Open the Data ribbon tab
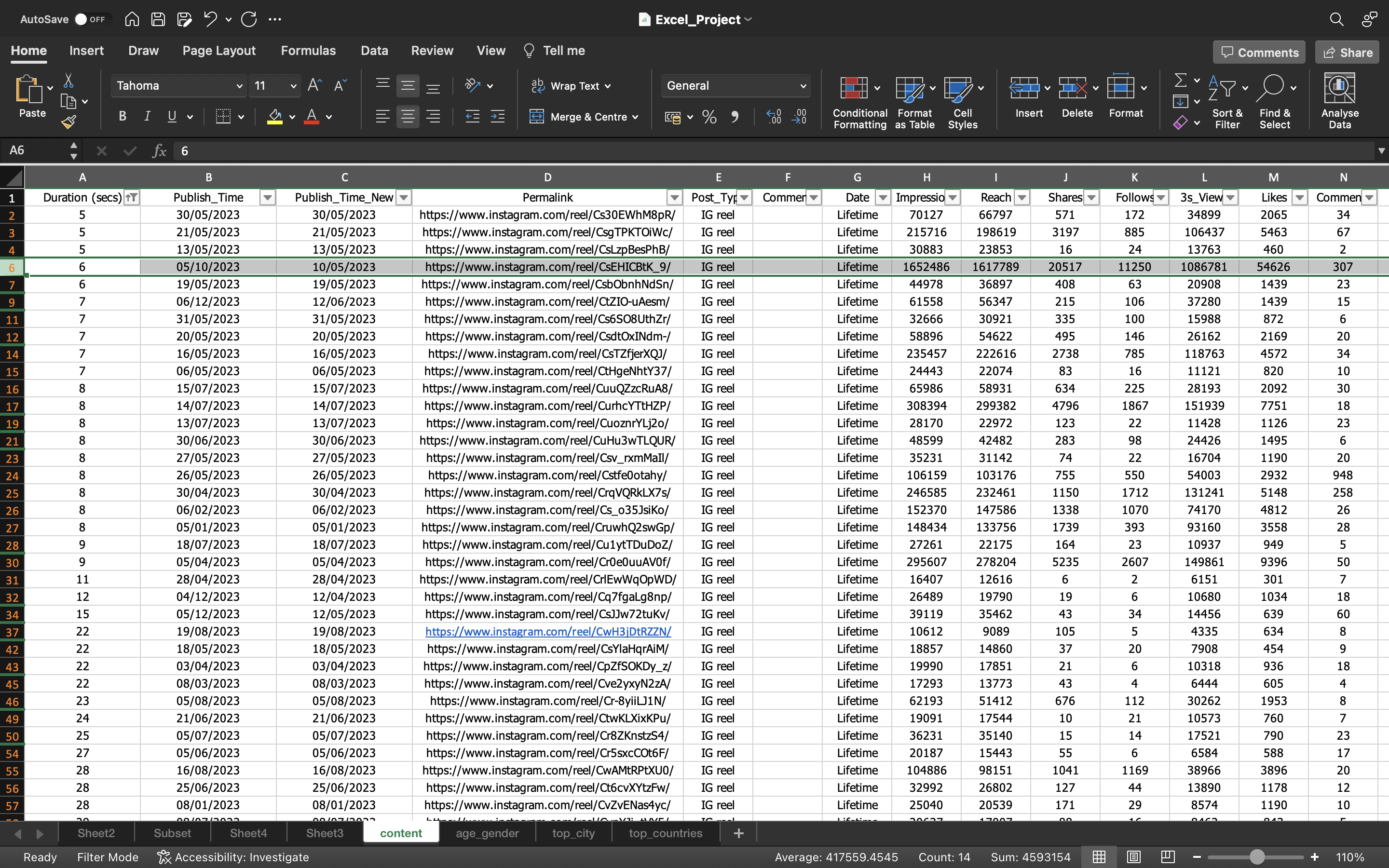This screenshot has width=1389, height=868. (374, 51)
